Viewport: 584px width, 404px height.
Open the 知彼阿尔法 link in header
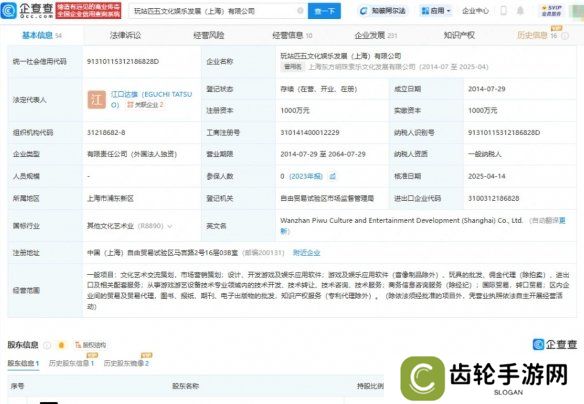point(383,11)
